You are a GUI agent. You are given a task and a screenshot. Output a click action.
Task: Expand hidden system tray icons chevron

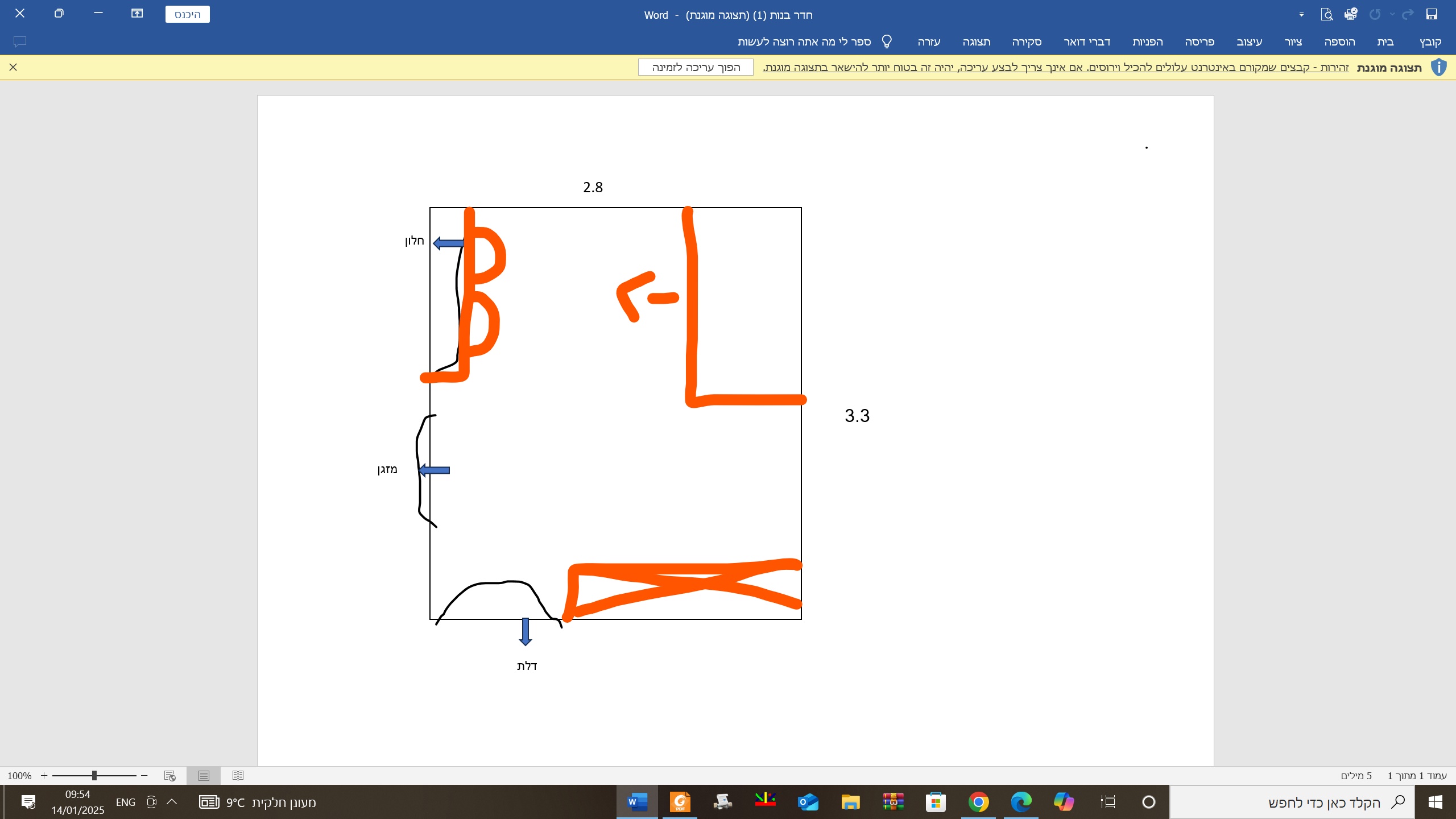click(x=172, y=802)
